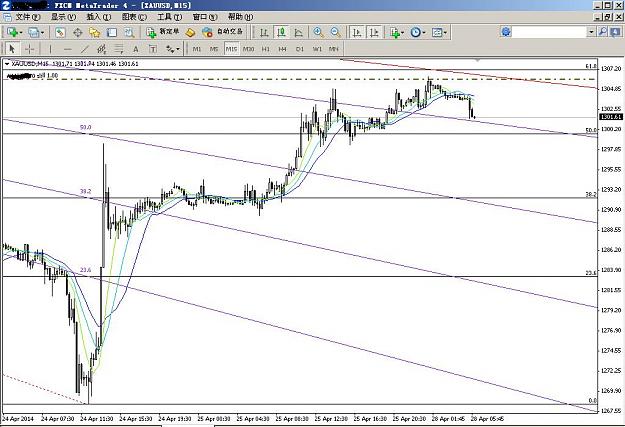Screen dimensions: 625x427
Task: Switch to W1 timeframe
Action: 317,49
